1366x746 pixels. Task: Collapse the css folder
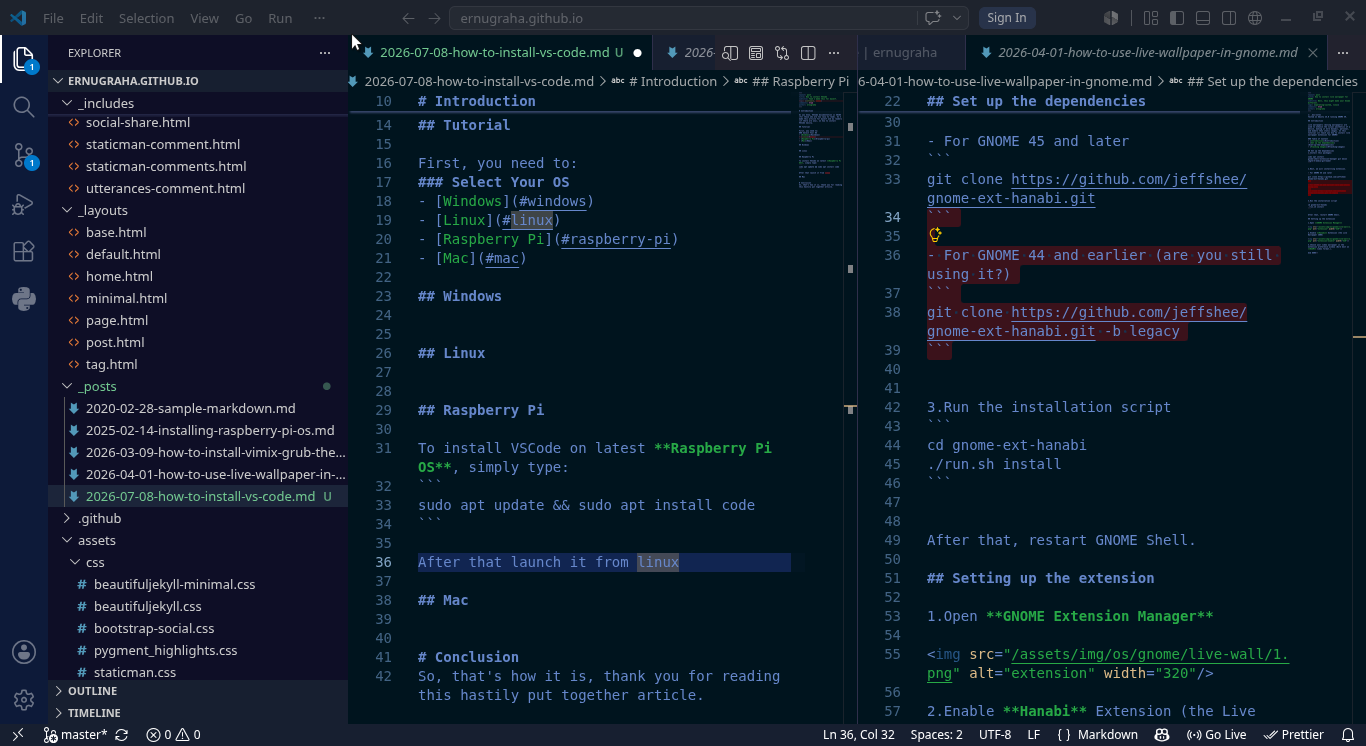click(198, 562)
